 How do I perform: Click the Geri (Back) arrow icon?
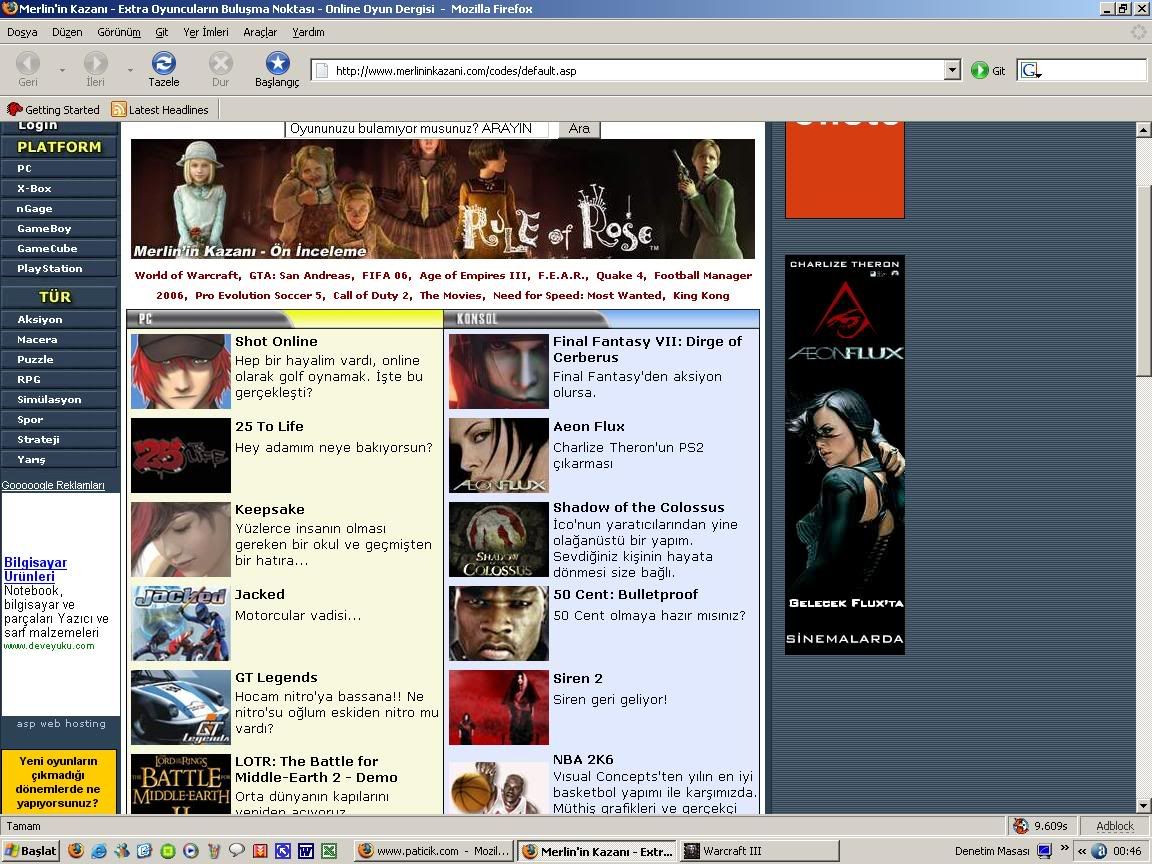[x=28, y=63]
